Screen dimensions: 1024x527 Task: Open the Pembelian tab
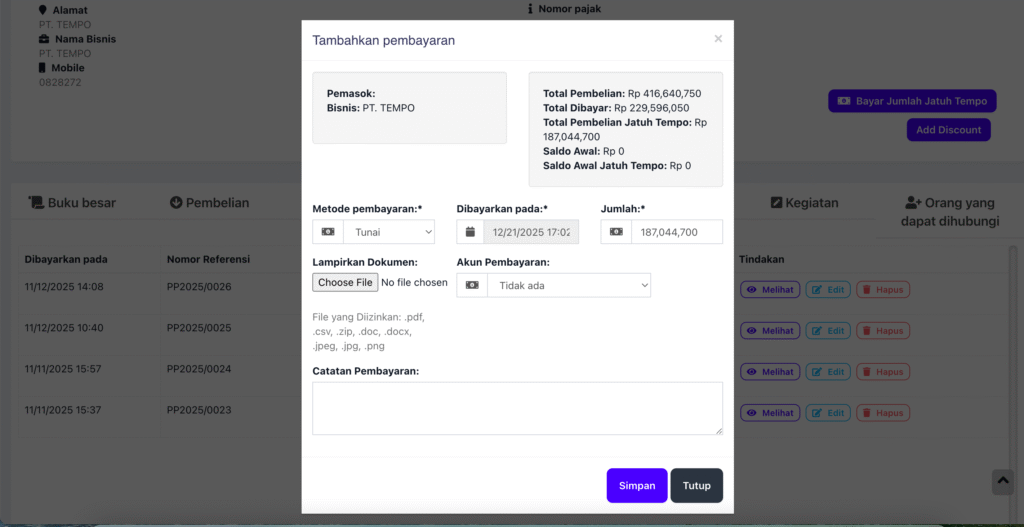[209, 203]
